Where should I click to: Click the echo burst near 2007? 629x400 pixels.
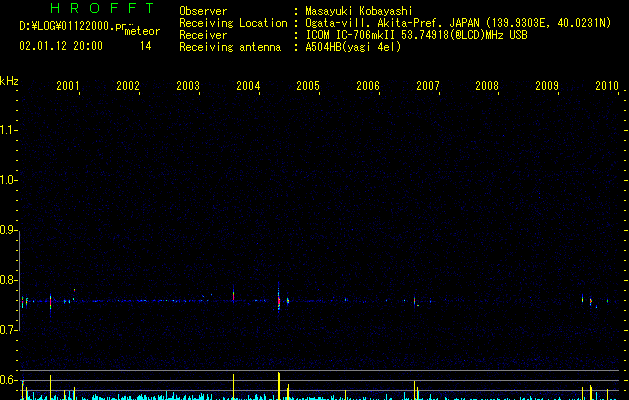tap(416, 301)
